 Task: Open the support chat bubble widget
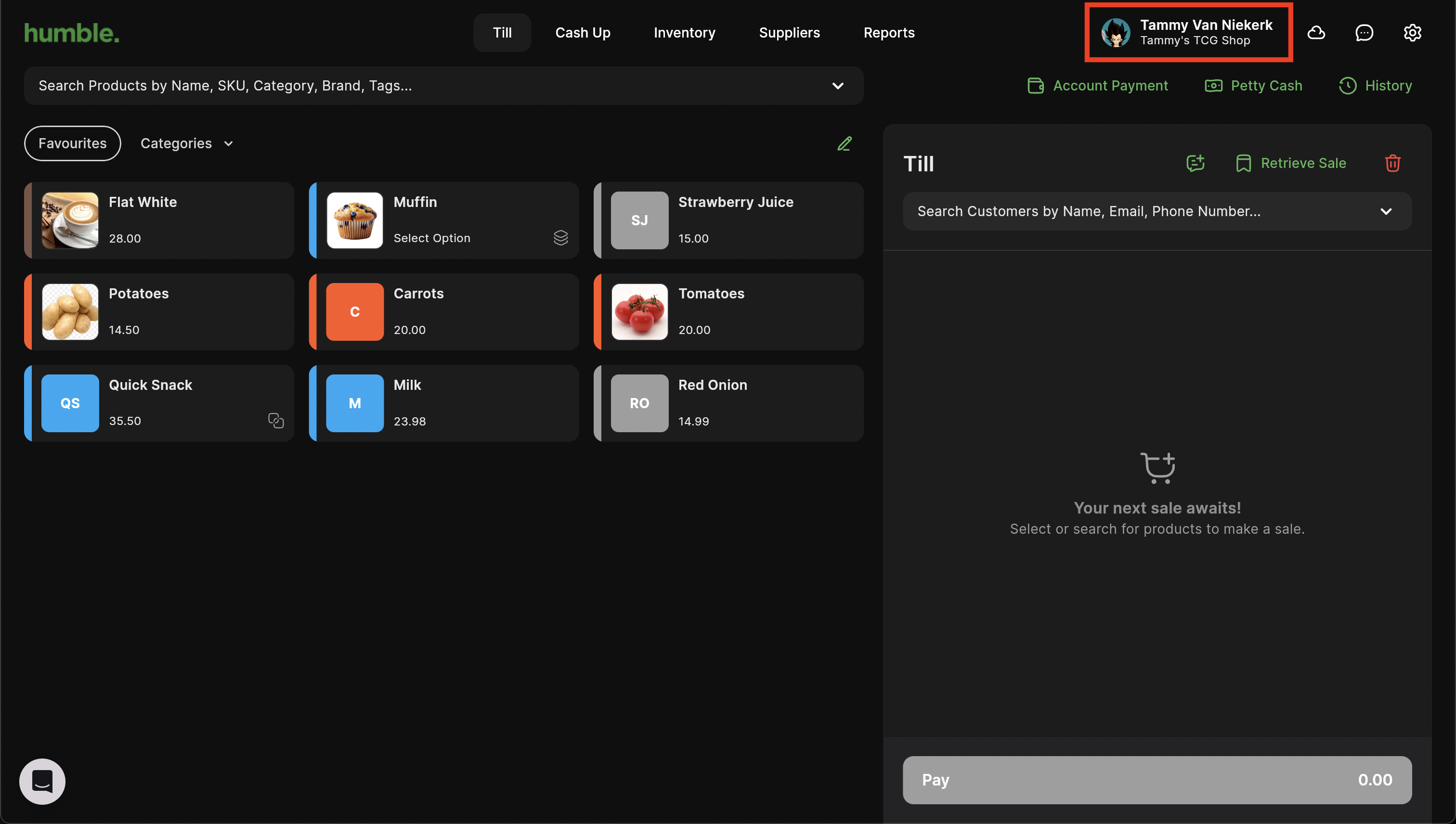42,781
